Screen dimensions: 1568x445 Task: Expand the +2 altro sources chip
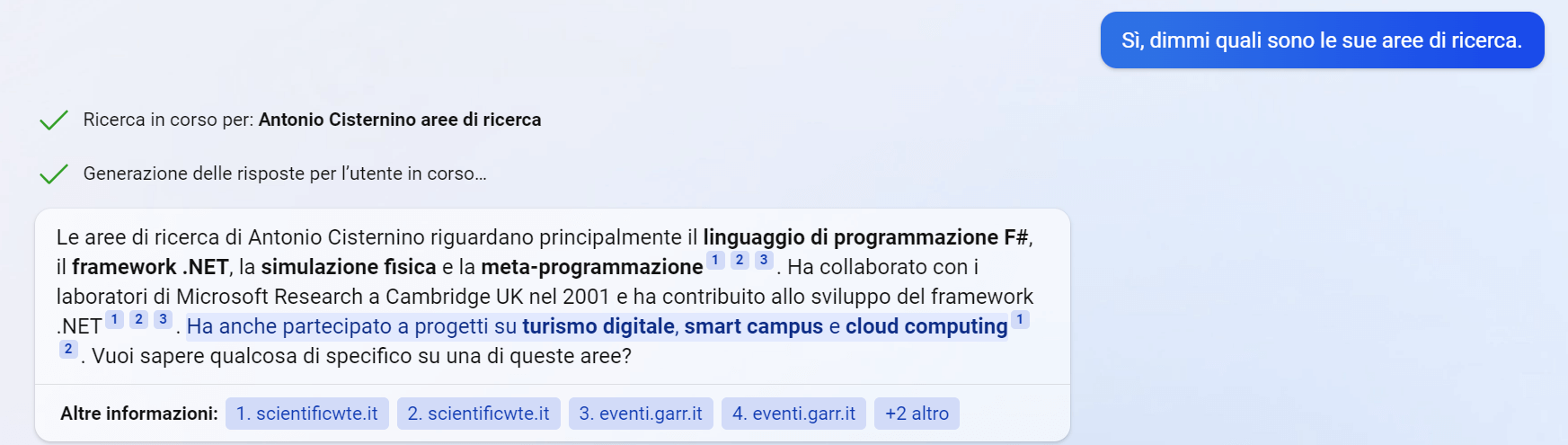(917, 414)
